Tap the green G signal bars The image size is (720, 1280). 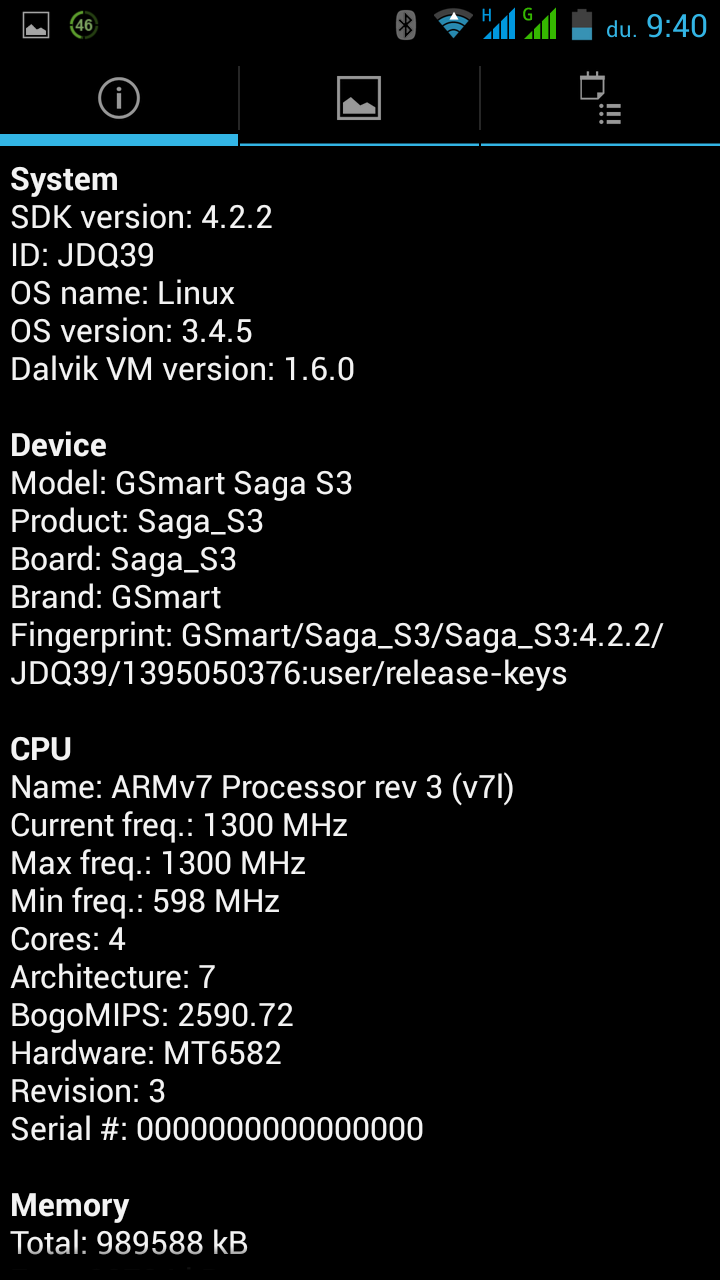pyautogui.click(x=540, y=25)
